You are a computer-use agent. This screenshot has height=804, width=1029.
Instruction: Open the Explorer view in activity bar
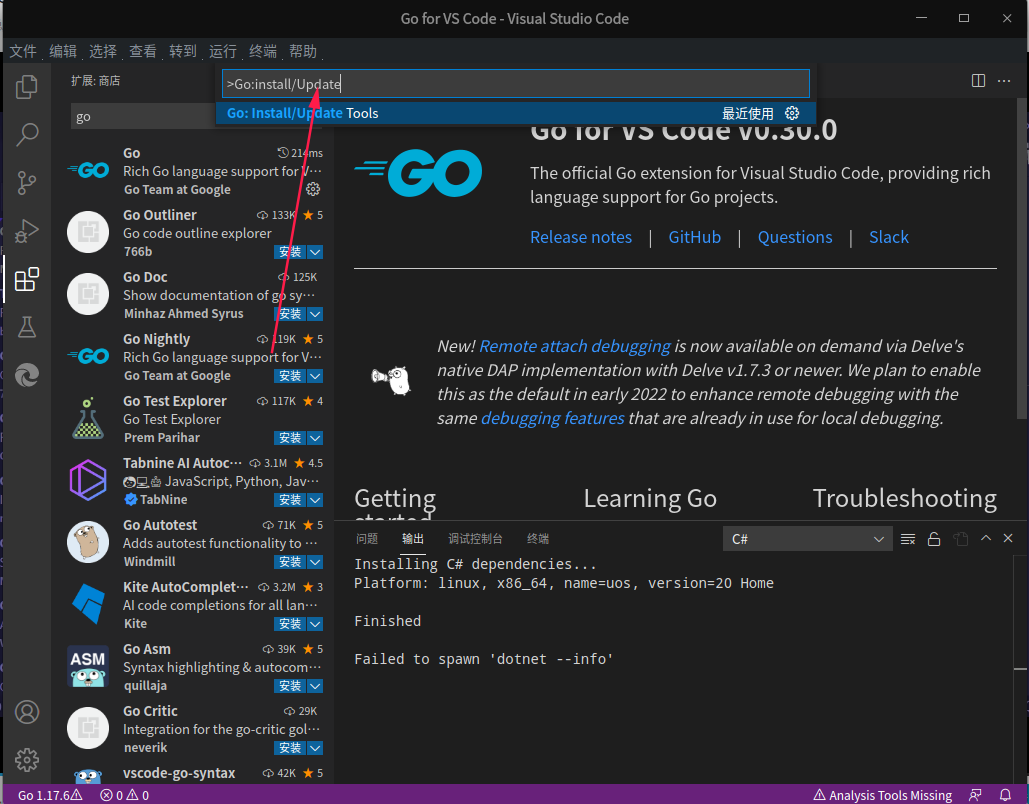click(x=26, y=87)
